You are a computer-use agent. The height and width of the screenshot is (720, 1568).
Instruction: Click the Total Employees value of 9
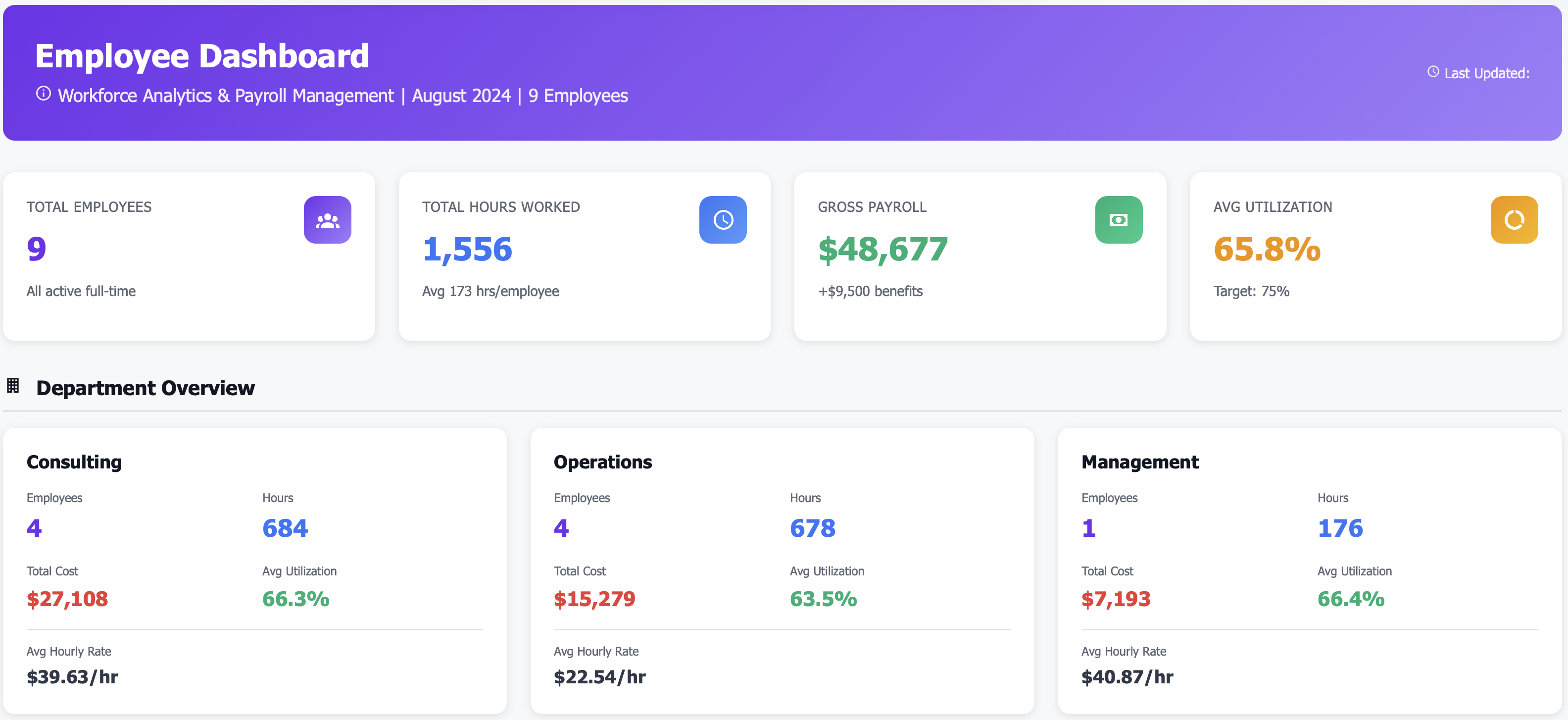(x=35, y=249)
